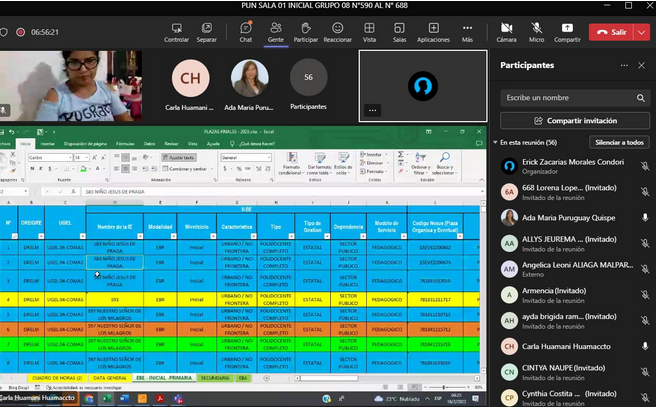Click the yellow row cell '193'
The width and height of the screenshot is (656, 407).
(115, 298)
